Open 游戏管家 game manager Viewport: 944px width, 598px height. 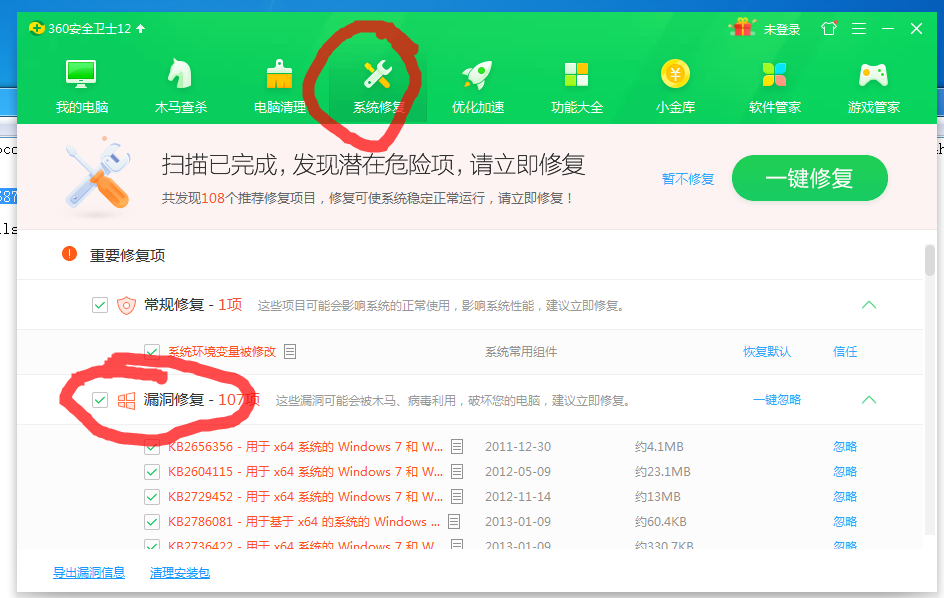click(x=874, y=86)
